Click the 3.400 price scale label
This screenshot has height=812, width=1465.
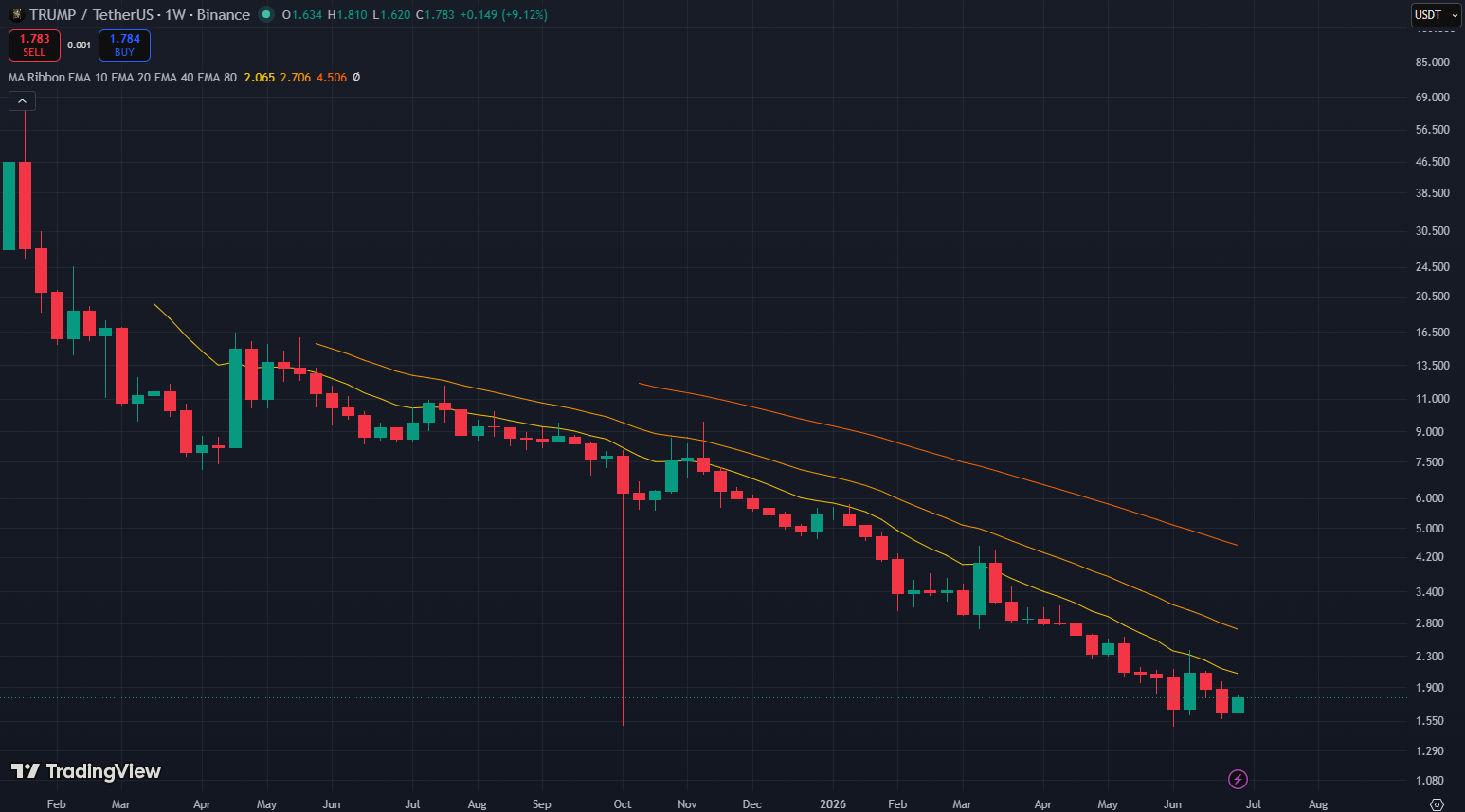[x=1430, y=592]
